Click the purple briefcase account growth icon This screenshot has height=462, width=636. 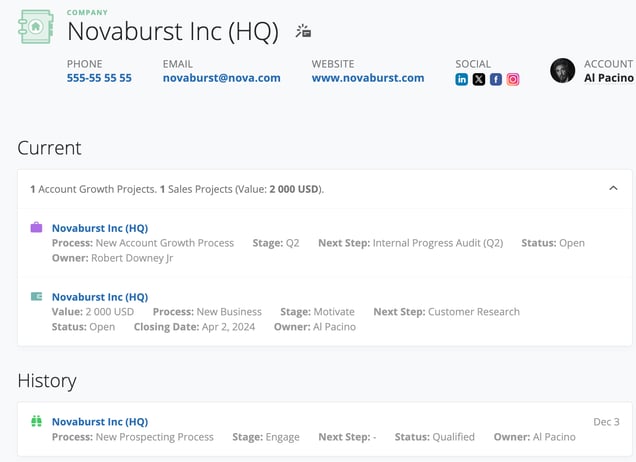click(x=37, y=227)
